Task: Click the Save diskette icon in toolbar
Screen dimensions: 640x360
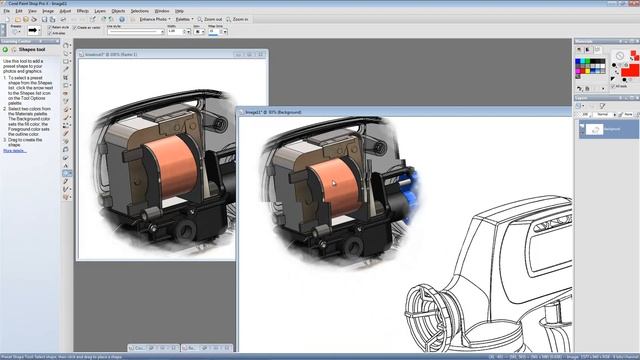Action: (44, 19)
